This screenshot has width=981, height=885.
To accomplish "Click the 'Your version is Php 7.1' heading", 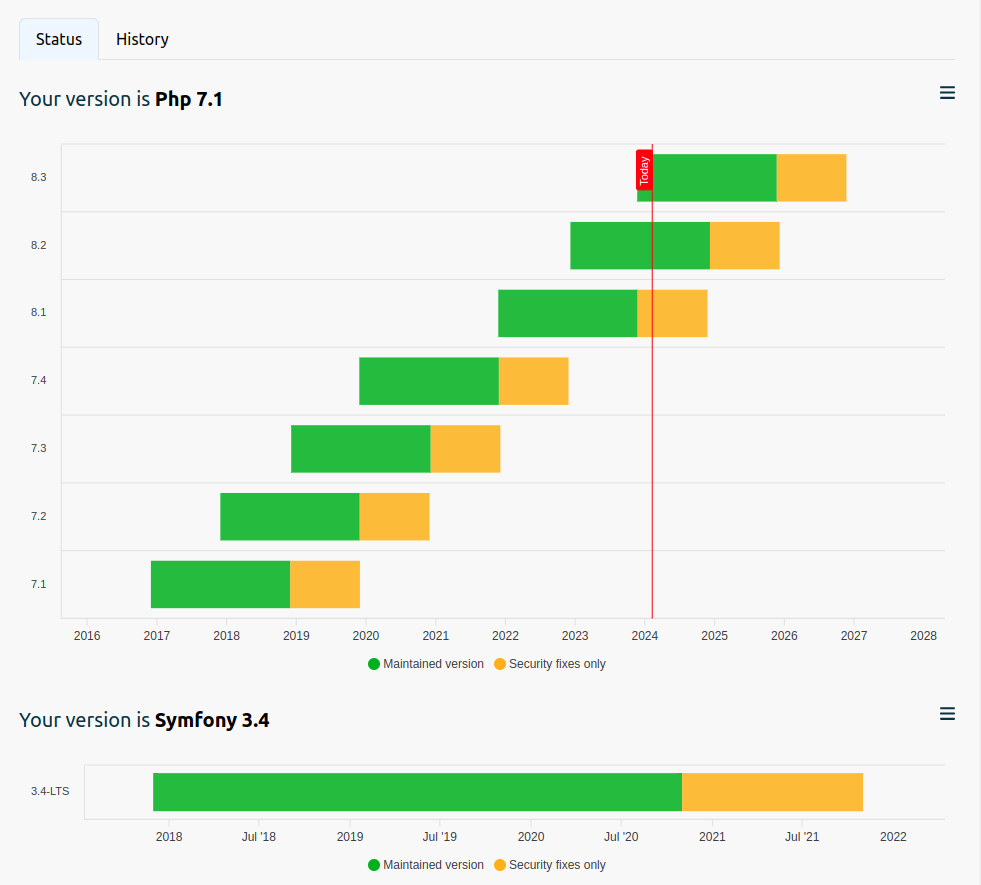I will tap(121, 99).
